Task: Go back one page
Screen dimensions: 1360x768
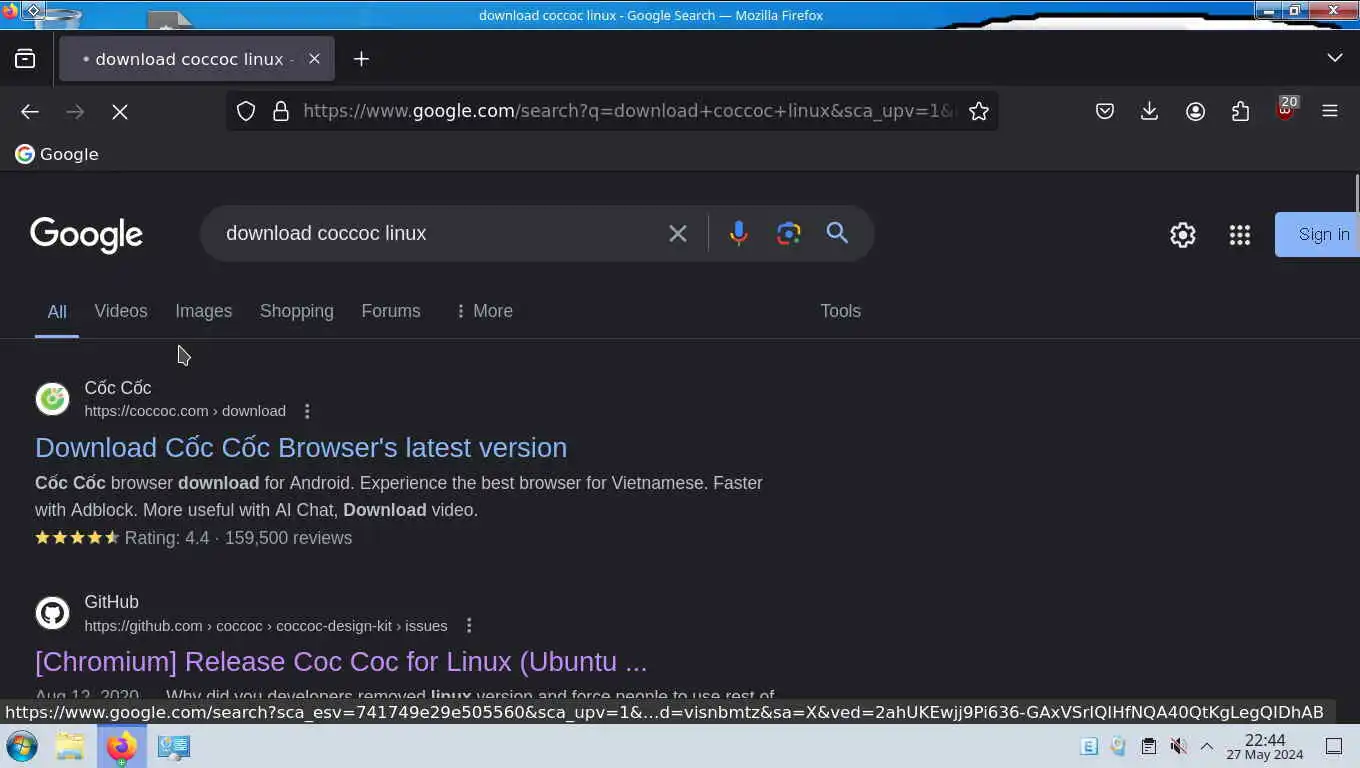Action: [x=30, y=112]
